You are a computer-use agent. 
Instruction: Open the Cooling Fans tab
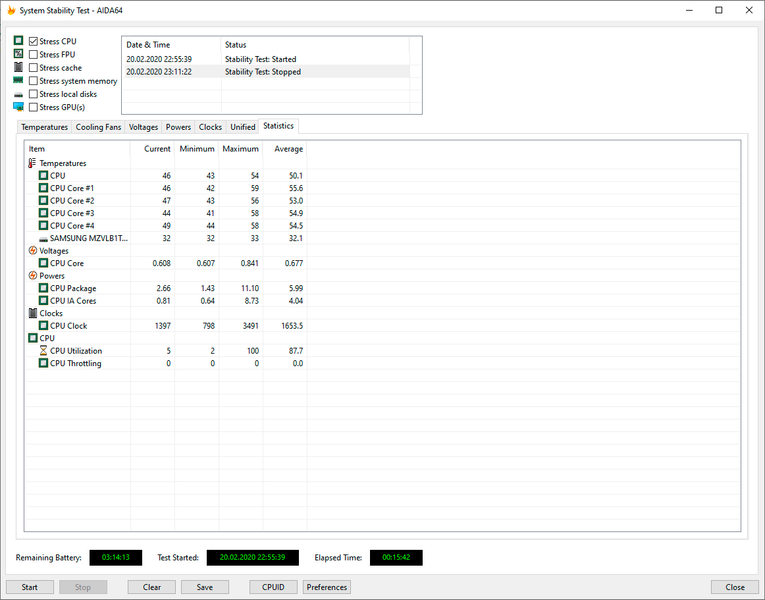point(98,127)
